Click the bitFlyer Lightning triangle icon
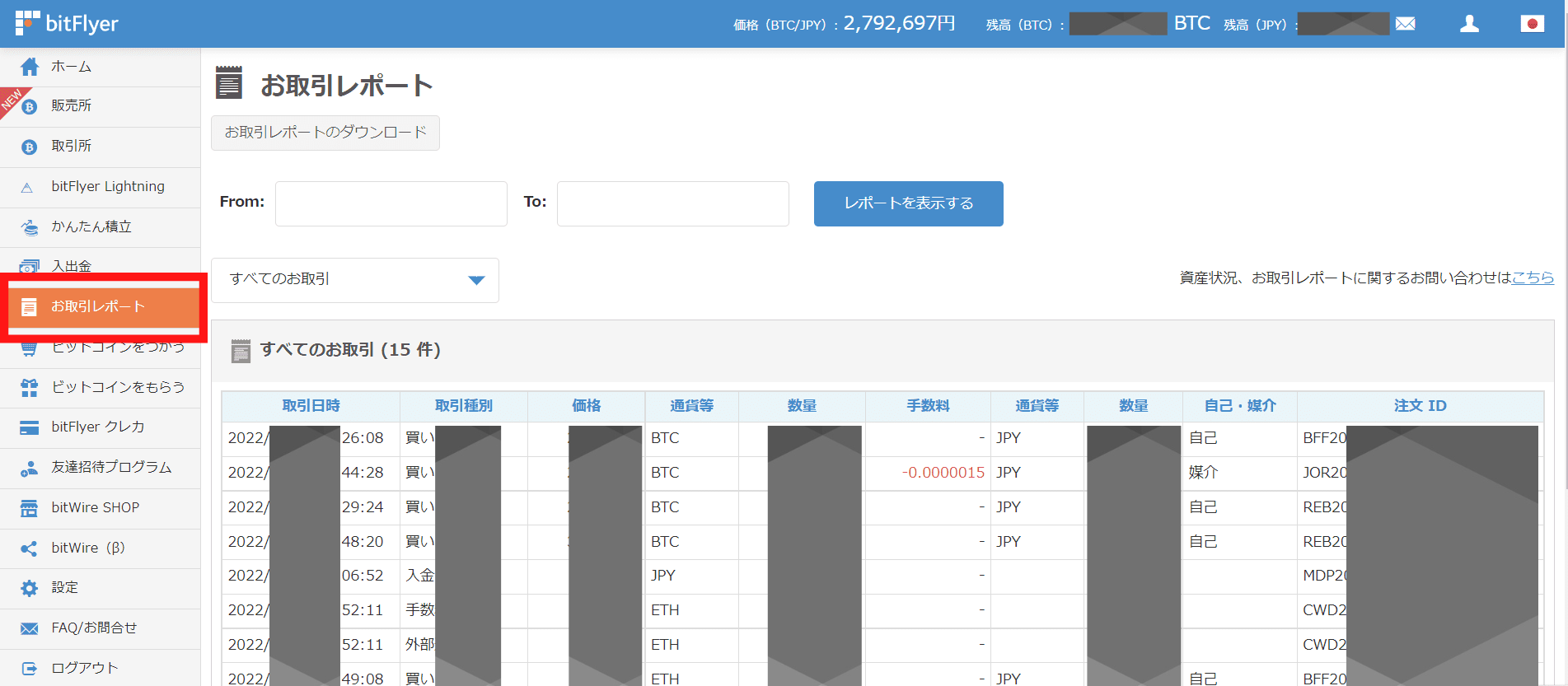This screenshot has width=1568, height=686. (x=27, y=188)
